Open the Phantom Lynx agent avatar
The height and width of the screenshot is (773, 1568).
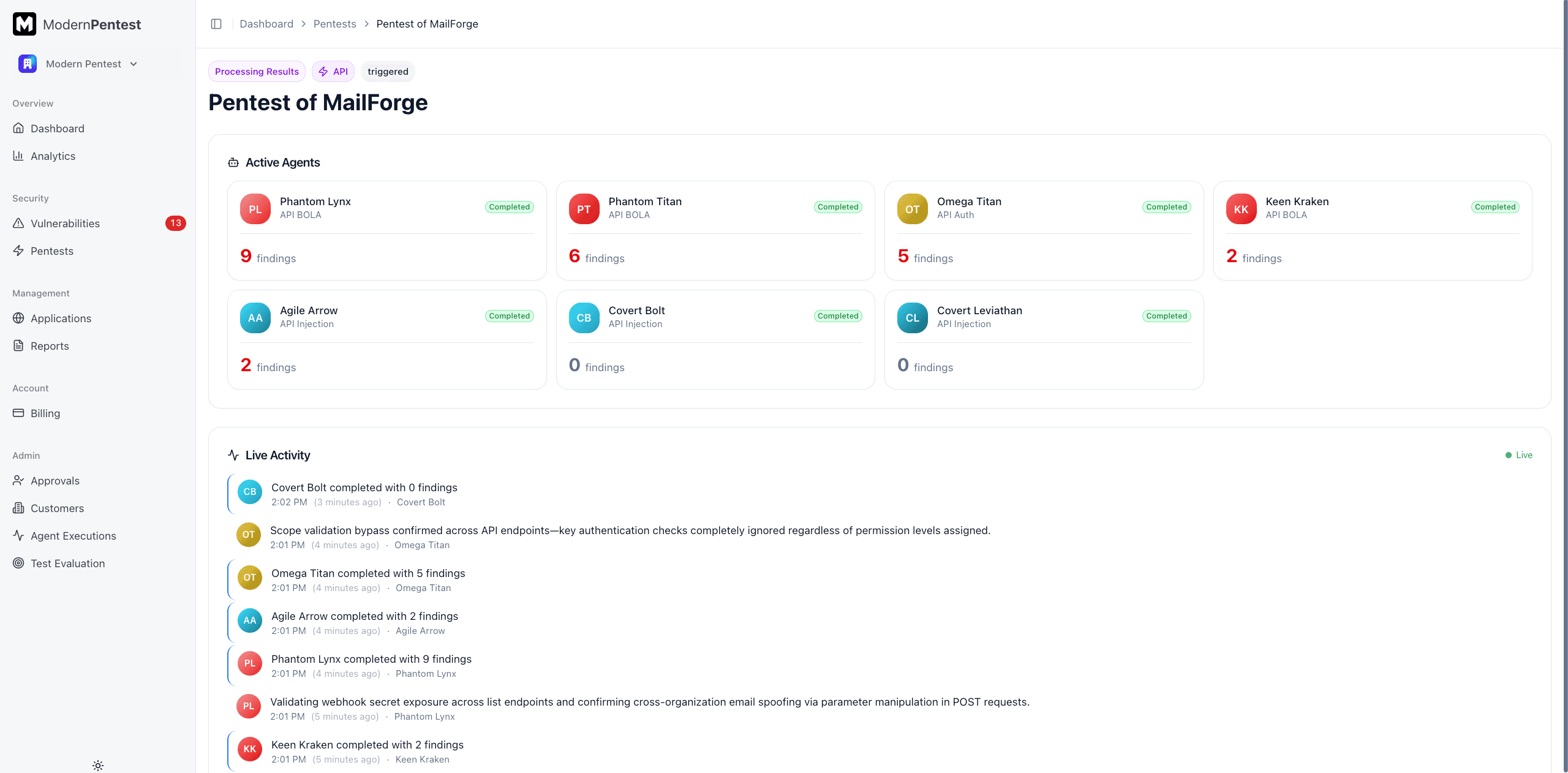click(255, 208)
